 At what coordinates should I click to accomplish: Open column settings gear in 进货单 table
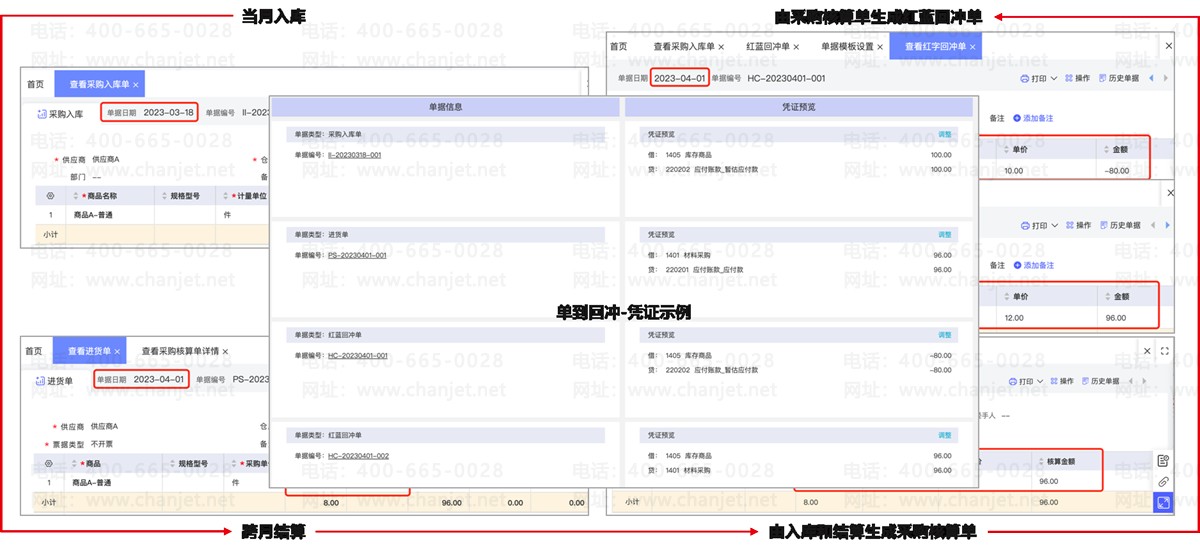pos(50,464)
